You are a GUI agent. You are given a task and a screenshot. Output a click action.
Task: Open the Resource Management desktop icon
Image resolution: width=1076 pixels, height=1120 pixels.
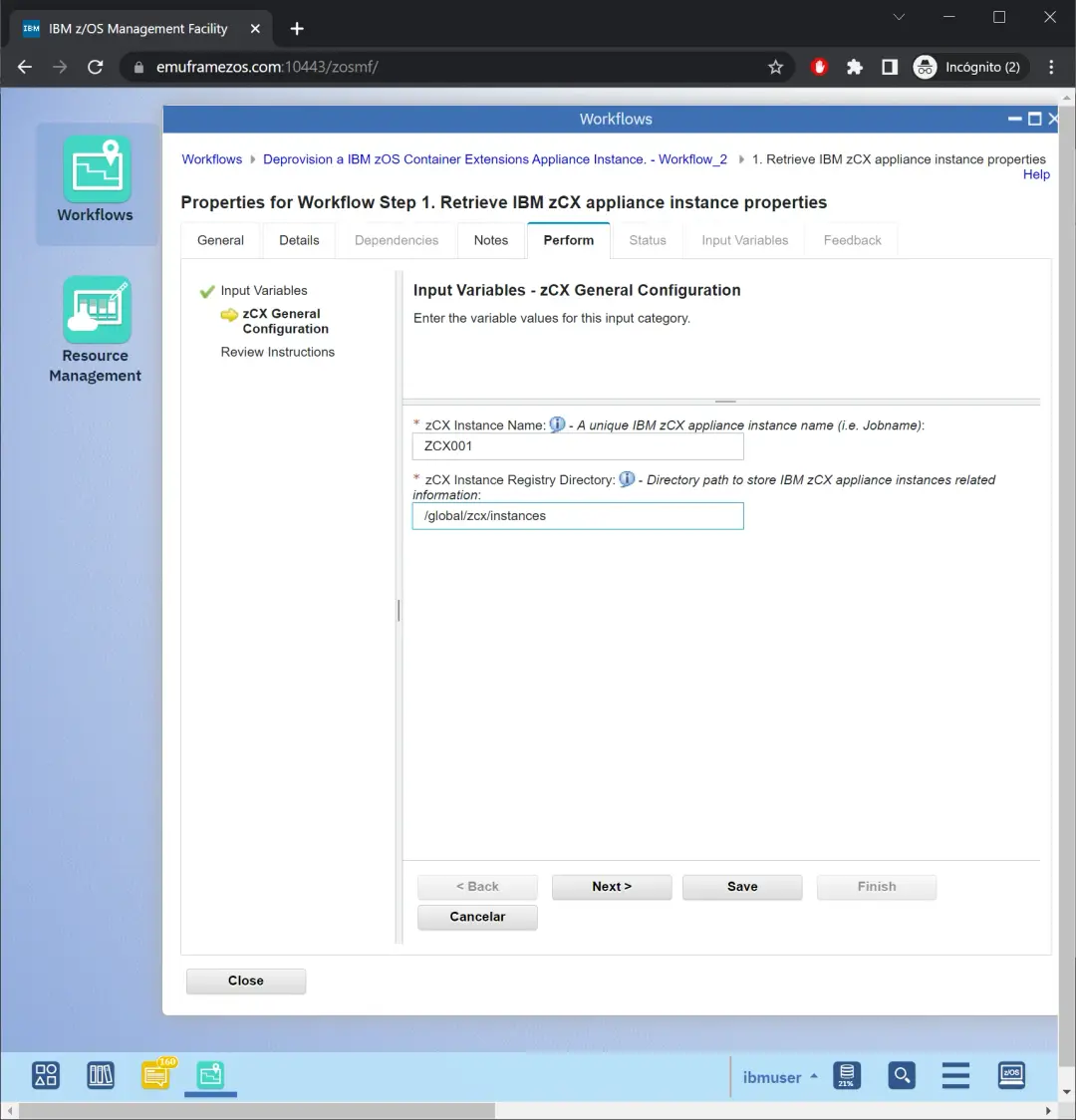[x=96, y=330]
